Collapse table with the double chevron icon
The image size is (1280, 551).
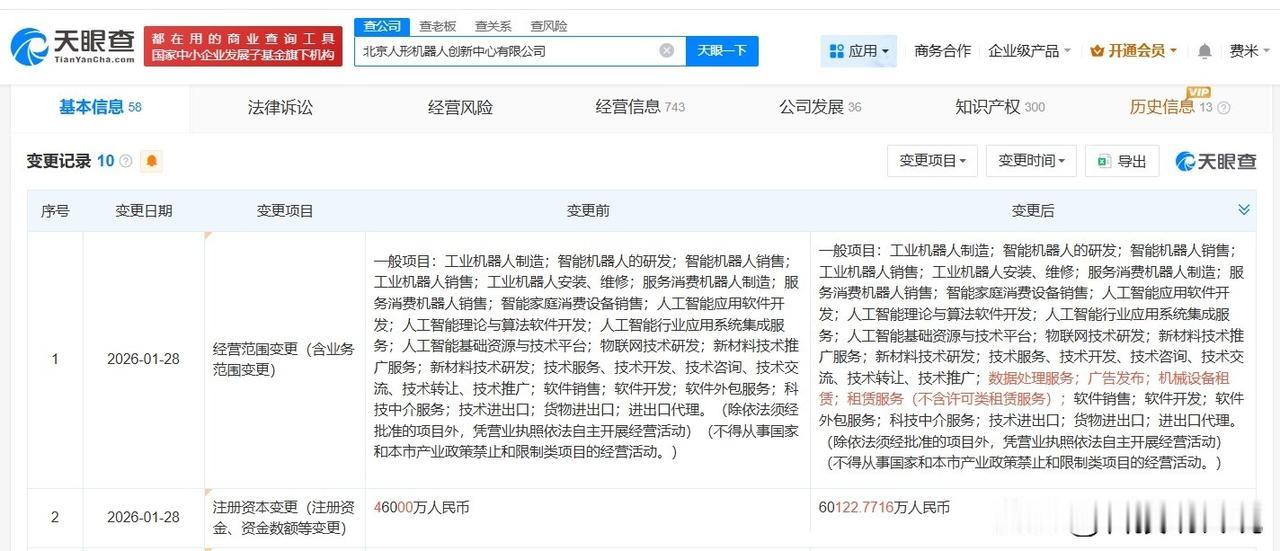click(x=1244, y=210)
